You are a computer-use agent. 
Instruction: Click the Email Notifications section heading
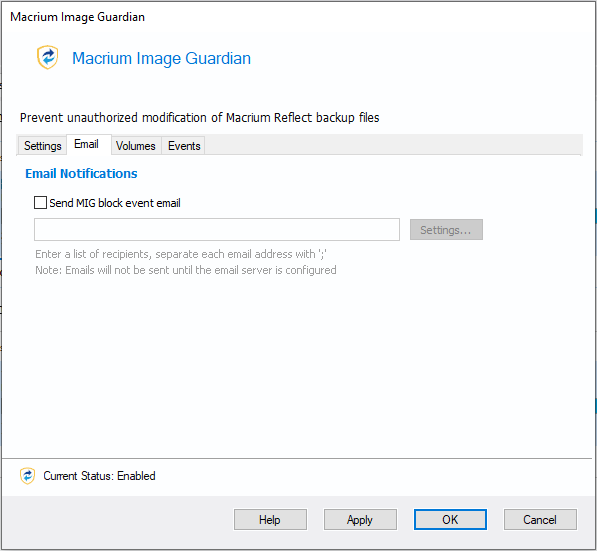pos(81,174)
